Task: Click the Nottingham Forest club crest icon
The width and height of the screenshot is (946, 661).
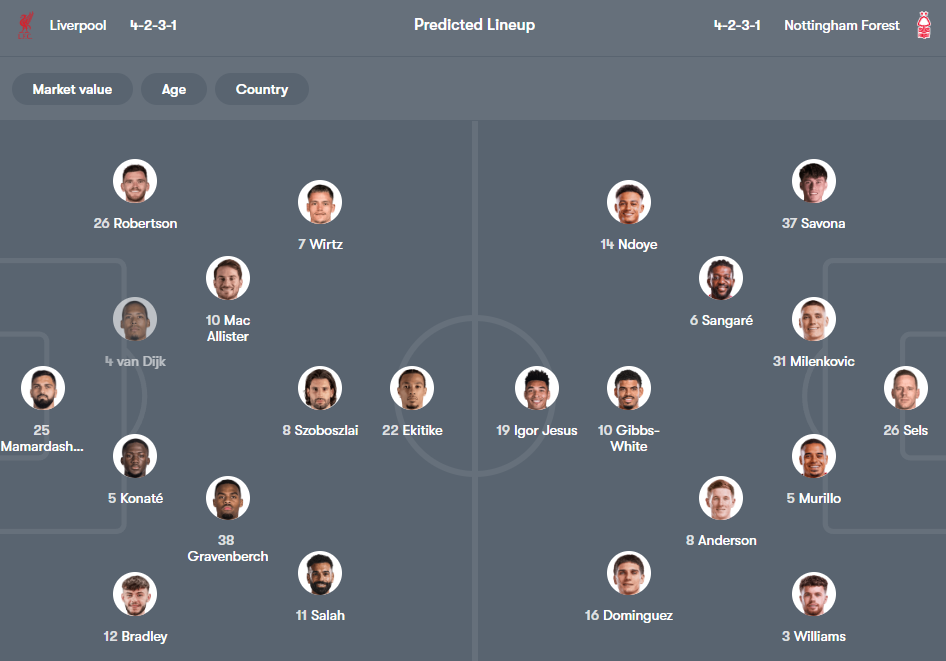Action: click(x=923, y=25)
